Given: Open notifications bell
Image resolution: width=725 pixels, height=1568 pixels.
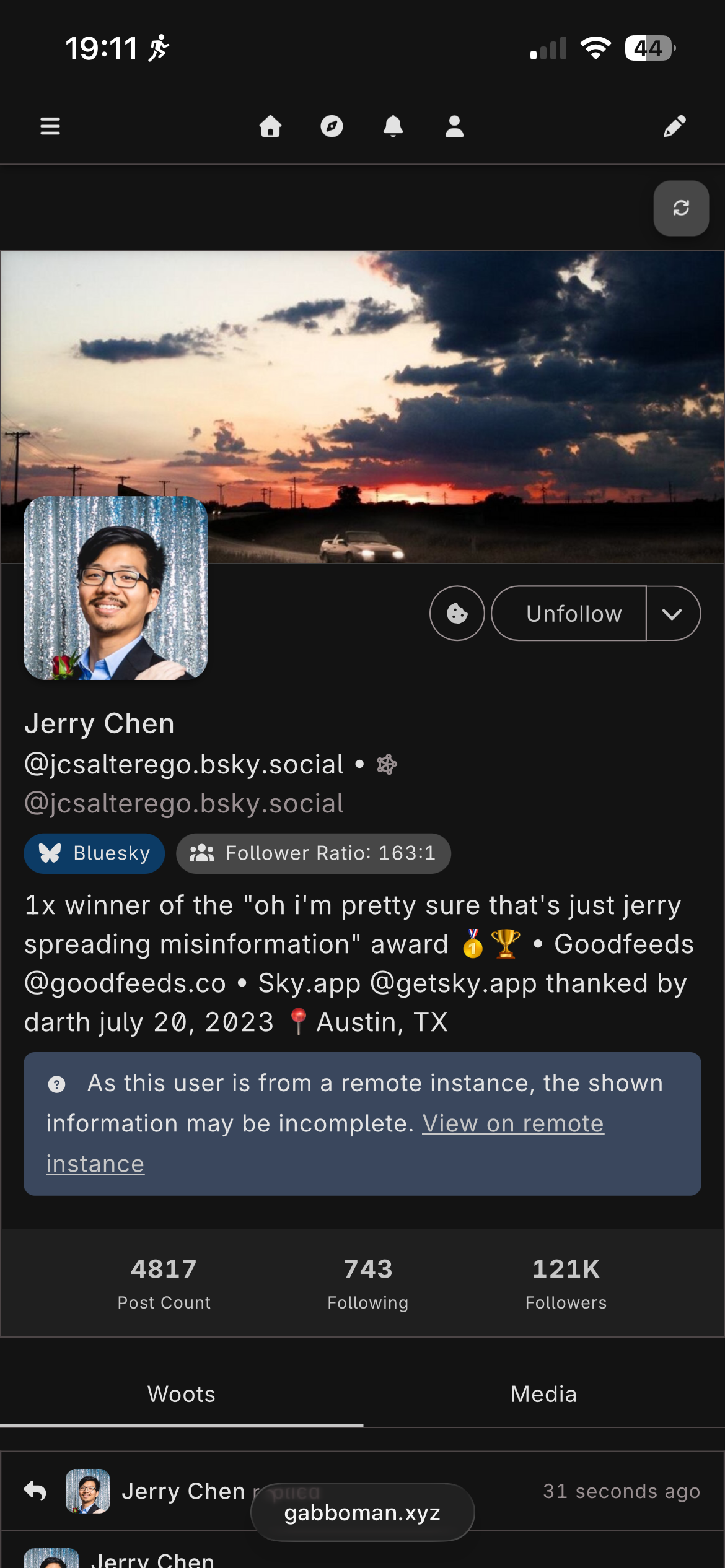Looking at the screenshot, I should point(393,126).
